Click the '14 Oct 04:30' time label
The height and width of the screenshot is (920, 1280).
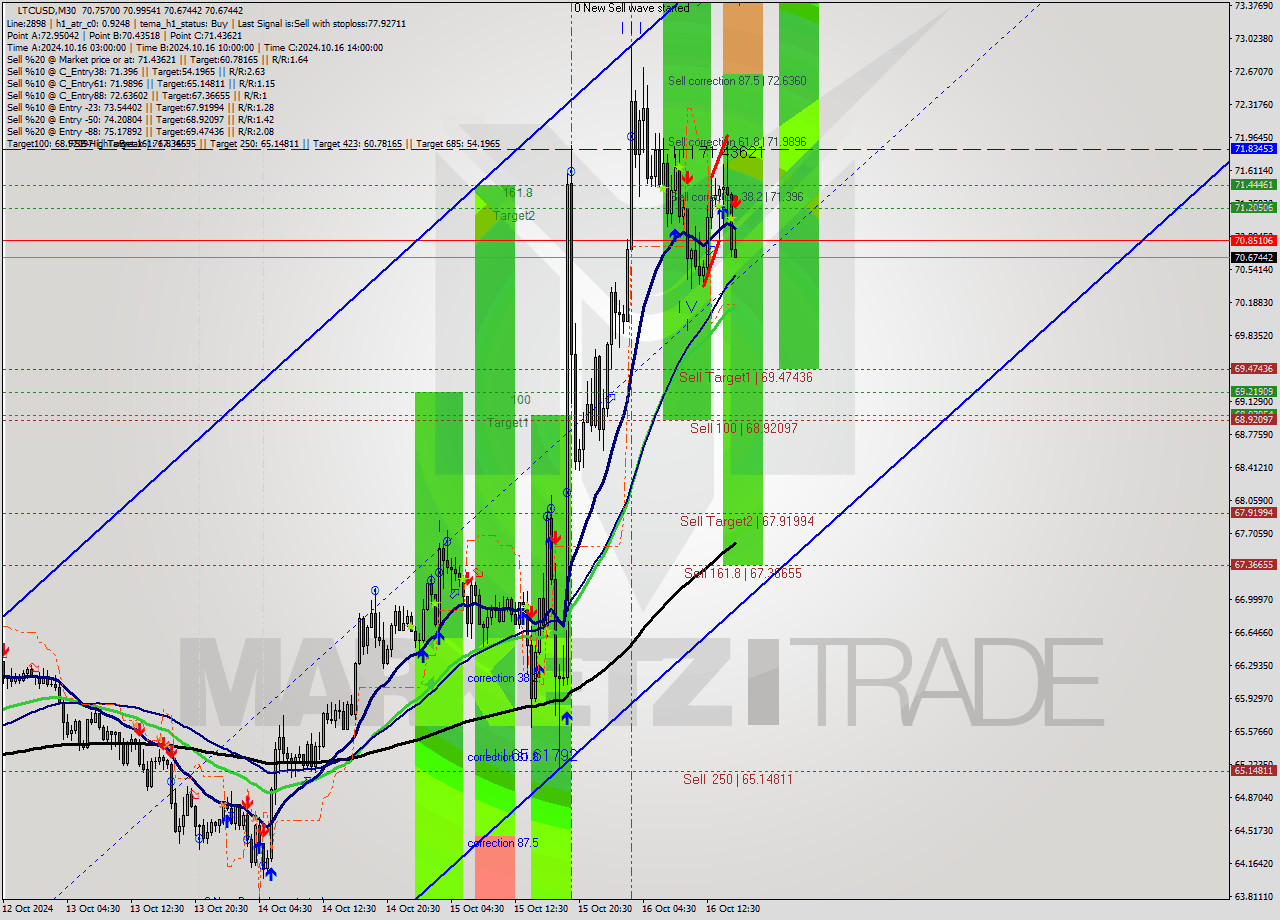click(x=283, y=909)
